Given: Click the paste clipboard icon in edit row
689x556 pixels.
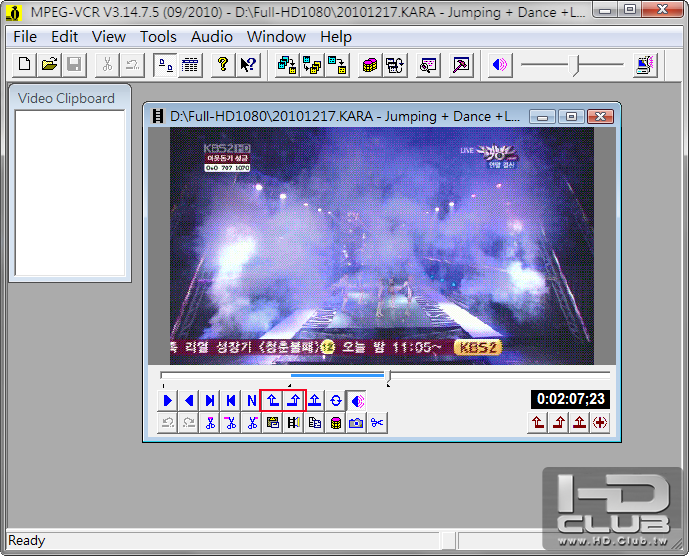Looking at the screenshot, I should coord(273,423).
